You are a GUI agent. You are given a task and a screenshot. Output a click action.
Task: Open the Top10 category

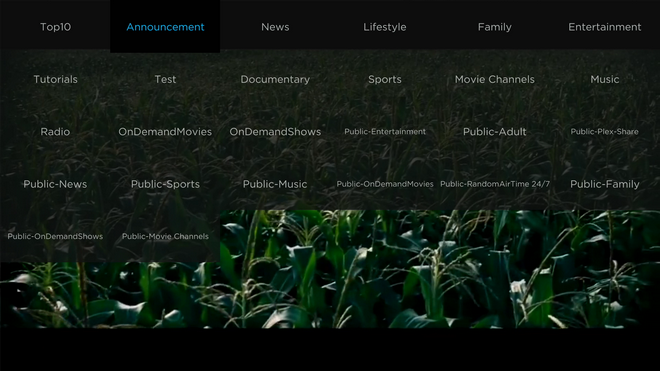(x=55, y=27)
